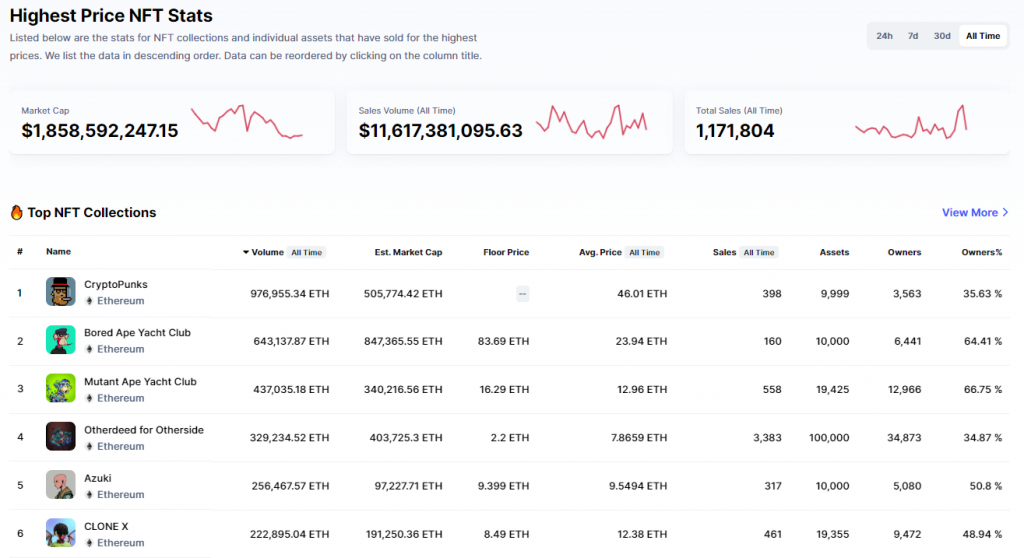Sort the table by Floor Price
1024x558 pixels.
(505, 253)
